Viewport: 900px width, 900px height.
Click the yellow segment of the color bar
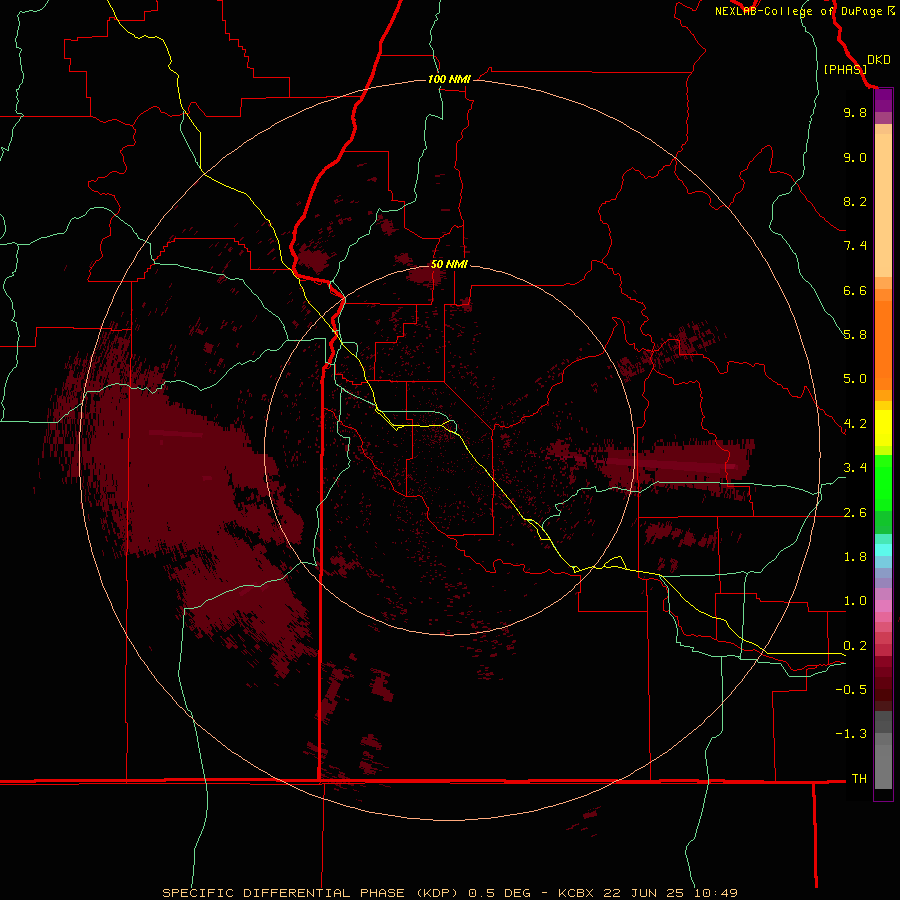pos(883,428)
